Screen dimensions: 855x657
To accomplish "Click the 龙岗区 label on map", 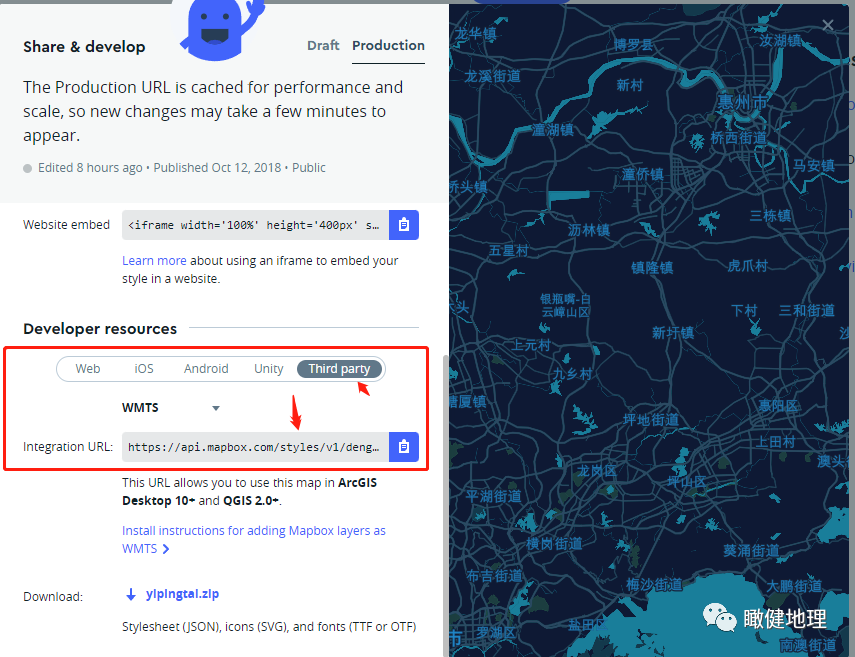I will coord(597,471).
